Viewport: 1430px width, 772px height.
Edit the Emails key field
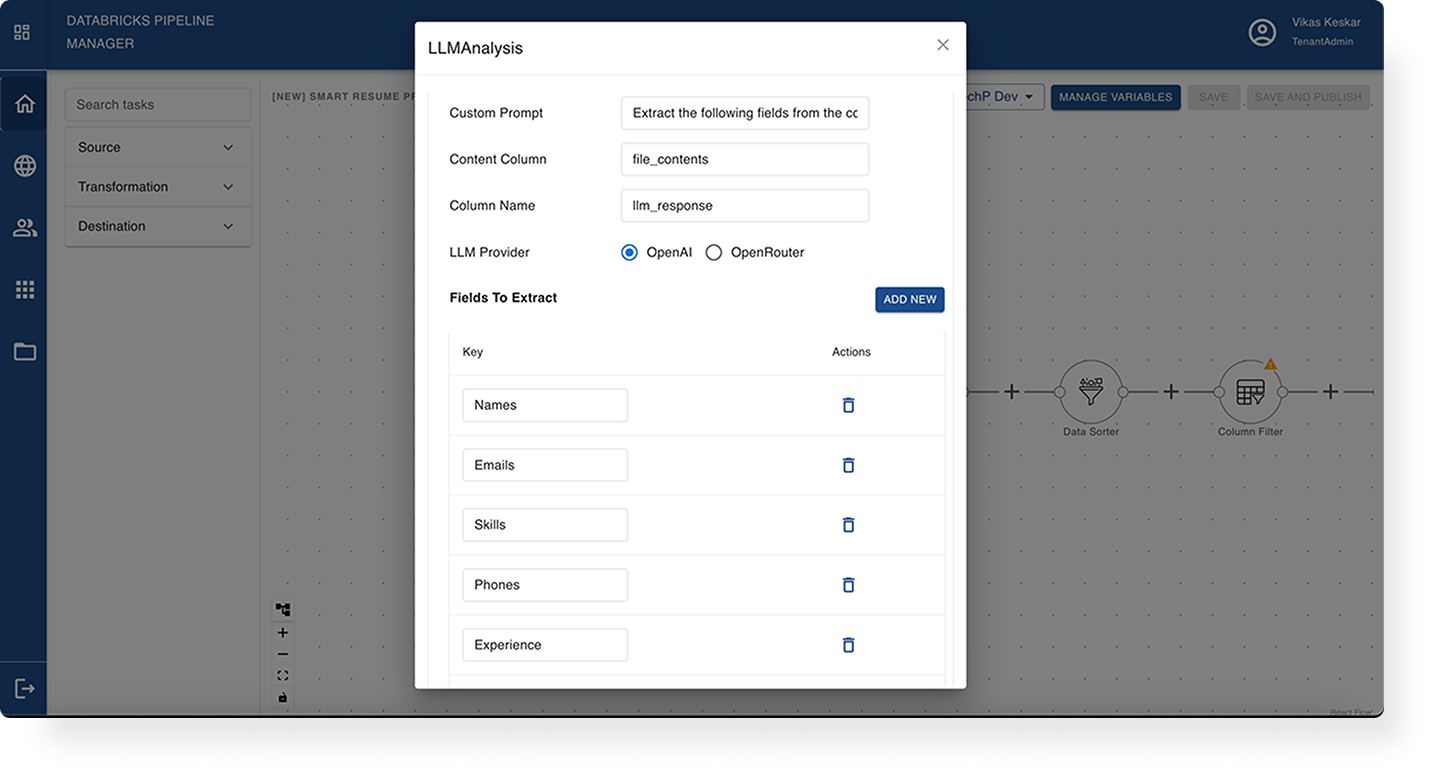[x=545, y=465]
